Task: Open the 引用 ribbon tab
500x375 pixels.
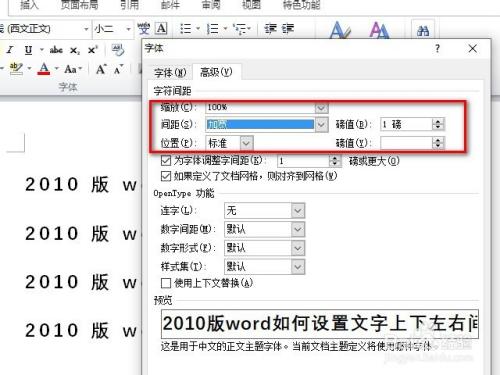Action: pyautogui.click(x=129, y=5)
